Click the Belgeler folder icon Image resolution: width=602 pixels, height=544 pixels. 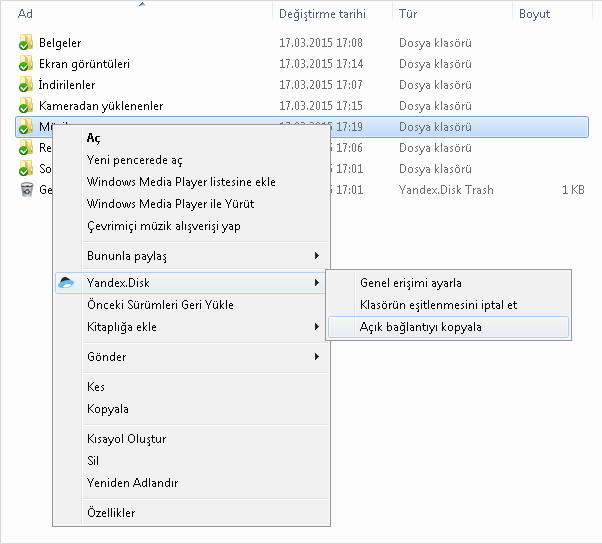coord(26,42)
